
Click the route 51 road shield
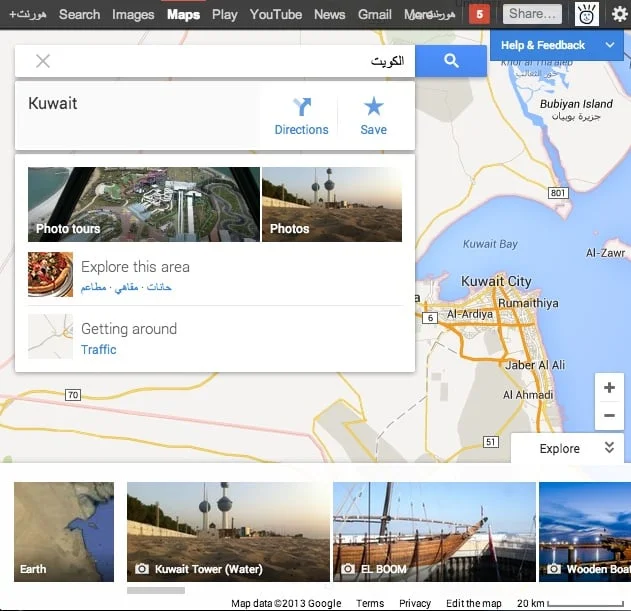491,442
